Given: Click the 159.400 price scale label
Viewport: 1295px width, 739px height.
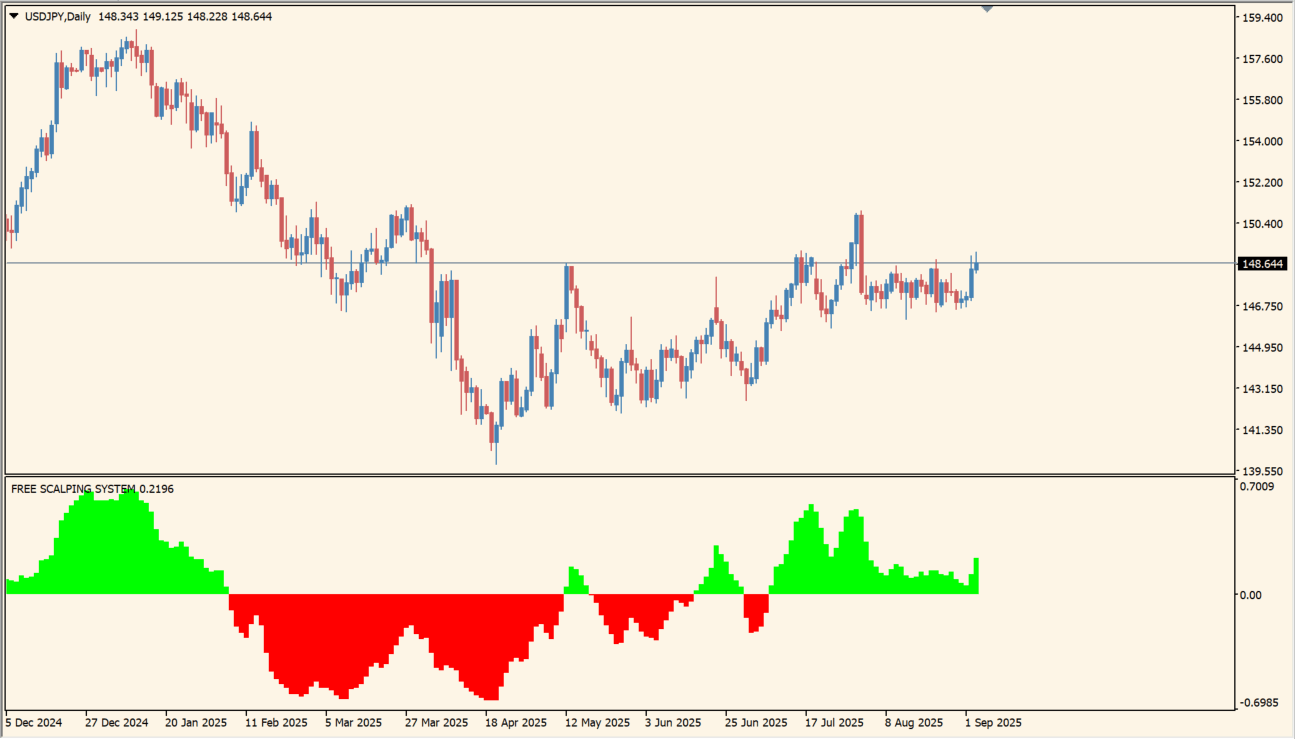Looking at the screenshot, I should point(1261,18).
